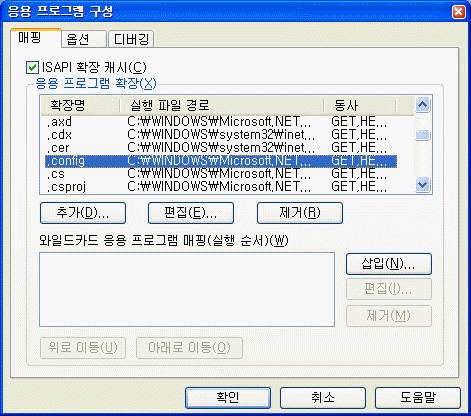
Task: Click the 편집(E)... button for extensions
Action: point(191,213)
